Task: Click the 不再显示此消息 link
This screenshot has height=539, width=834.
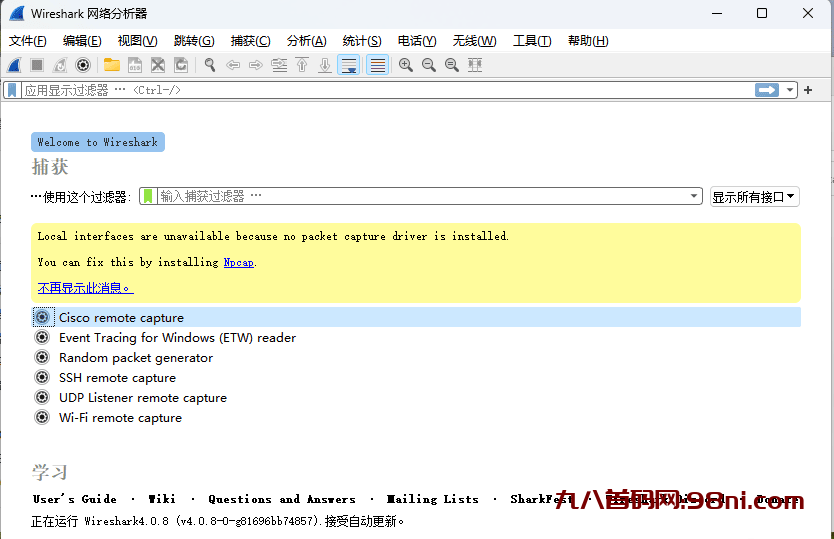Action: 85,288
